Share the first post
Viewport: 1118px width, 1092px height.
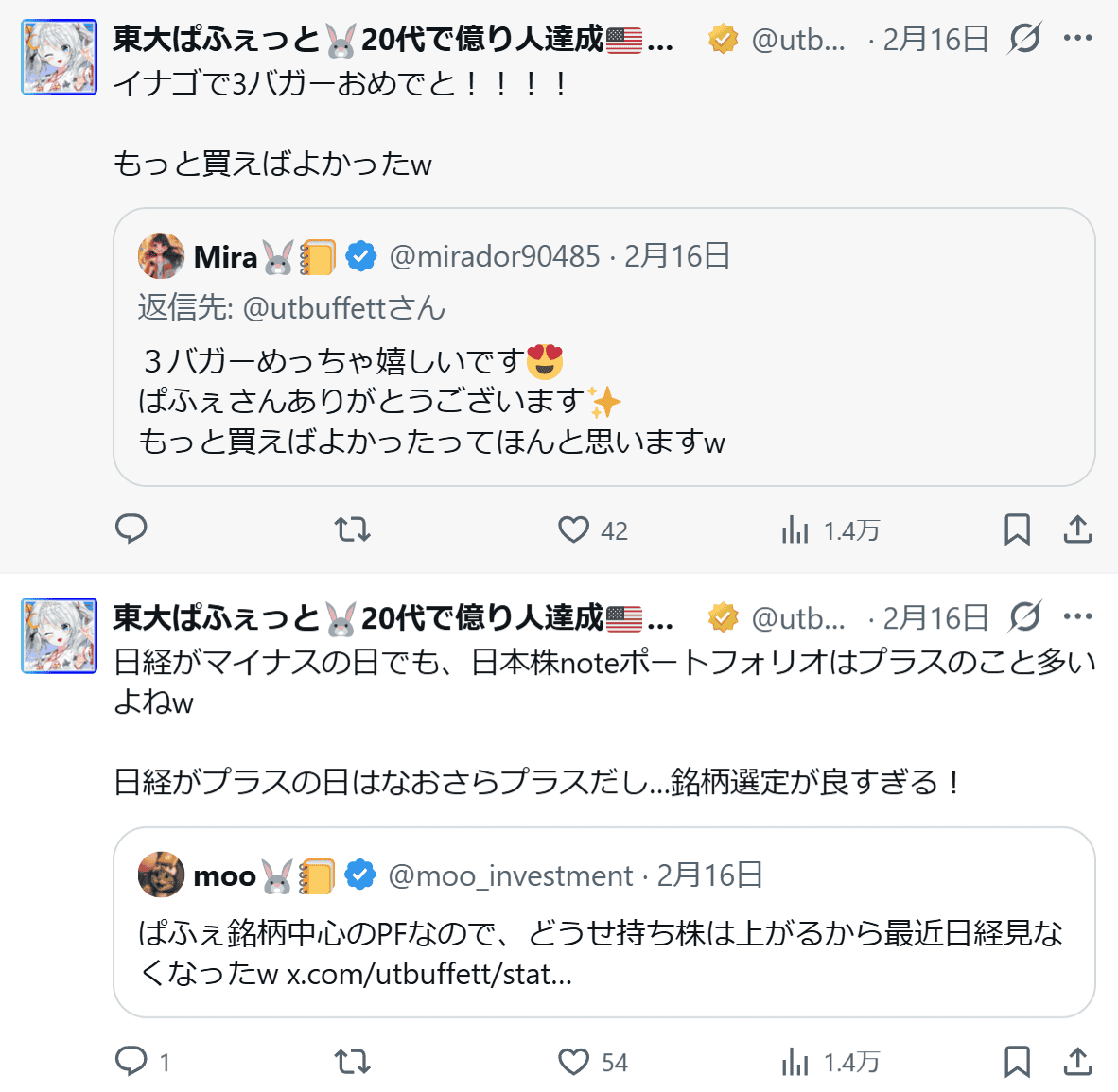(x=1077, y=529)
